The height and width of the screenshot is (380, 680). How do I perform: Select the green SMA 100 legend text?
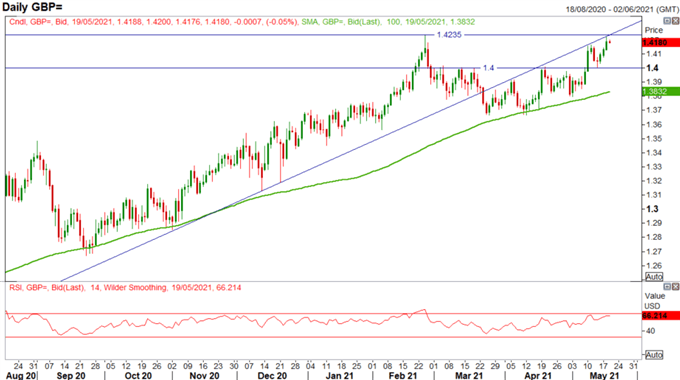(x=388, y=22)
